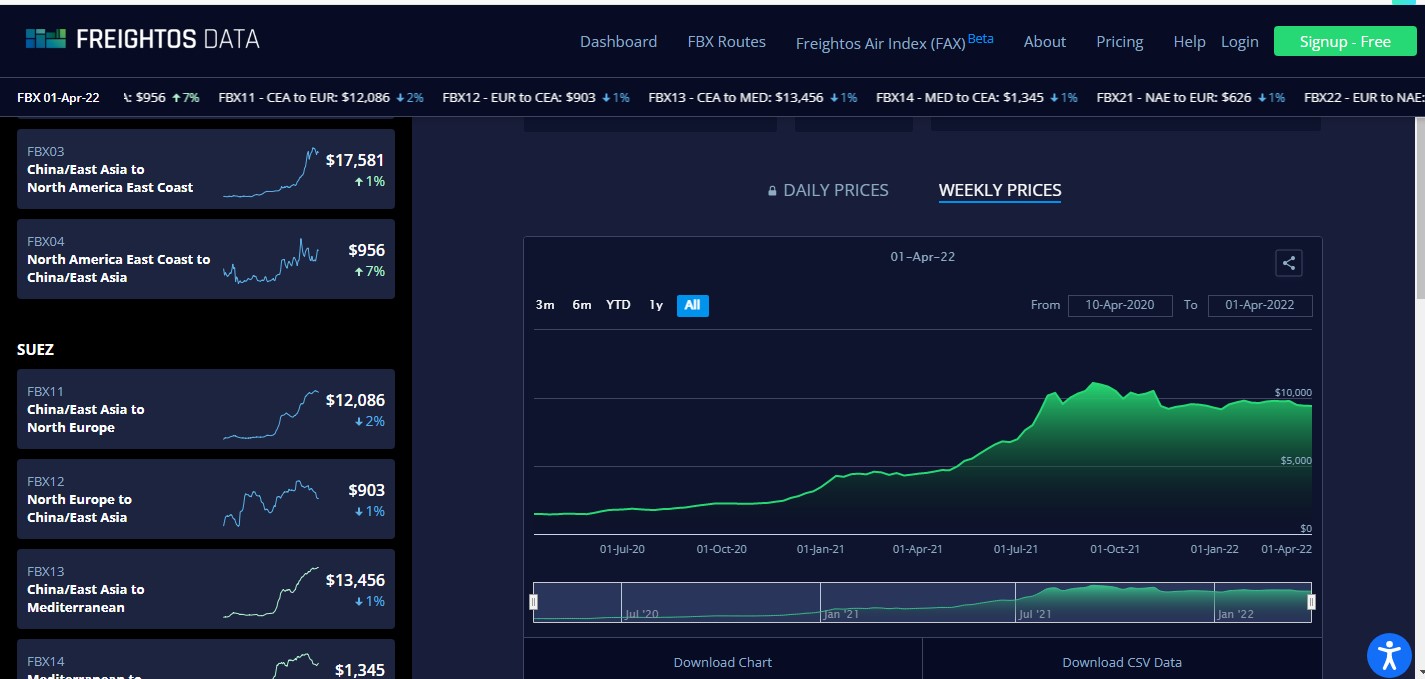Select the 6m time range

[x=582, y=305]
